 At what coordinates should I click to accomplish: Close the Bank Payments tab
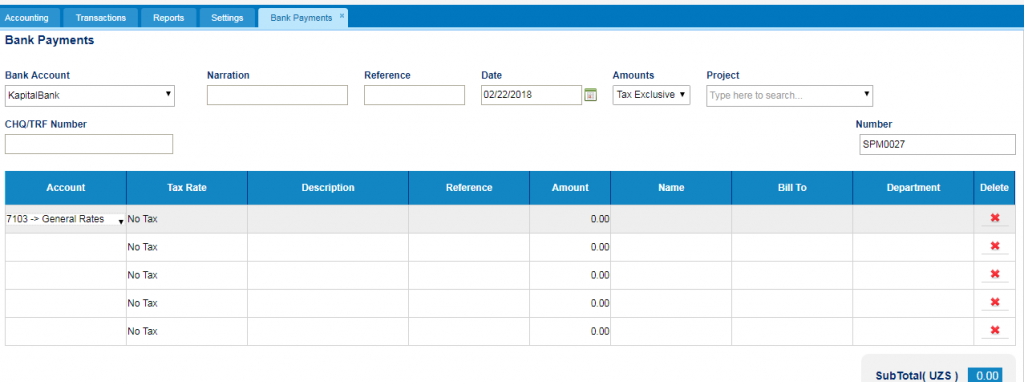click(342, 16)
